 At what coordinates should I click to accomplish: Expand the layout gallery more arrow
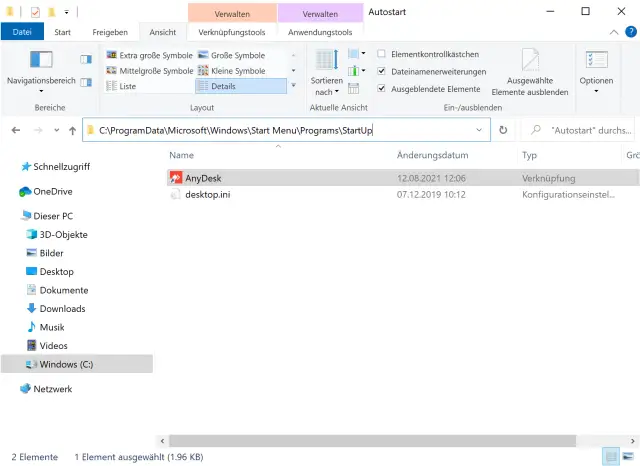293,85
